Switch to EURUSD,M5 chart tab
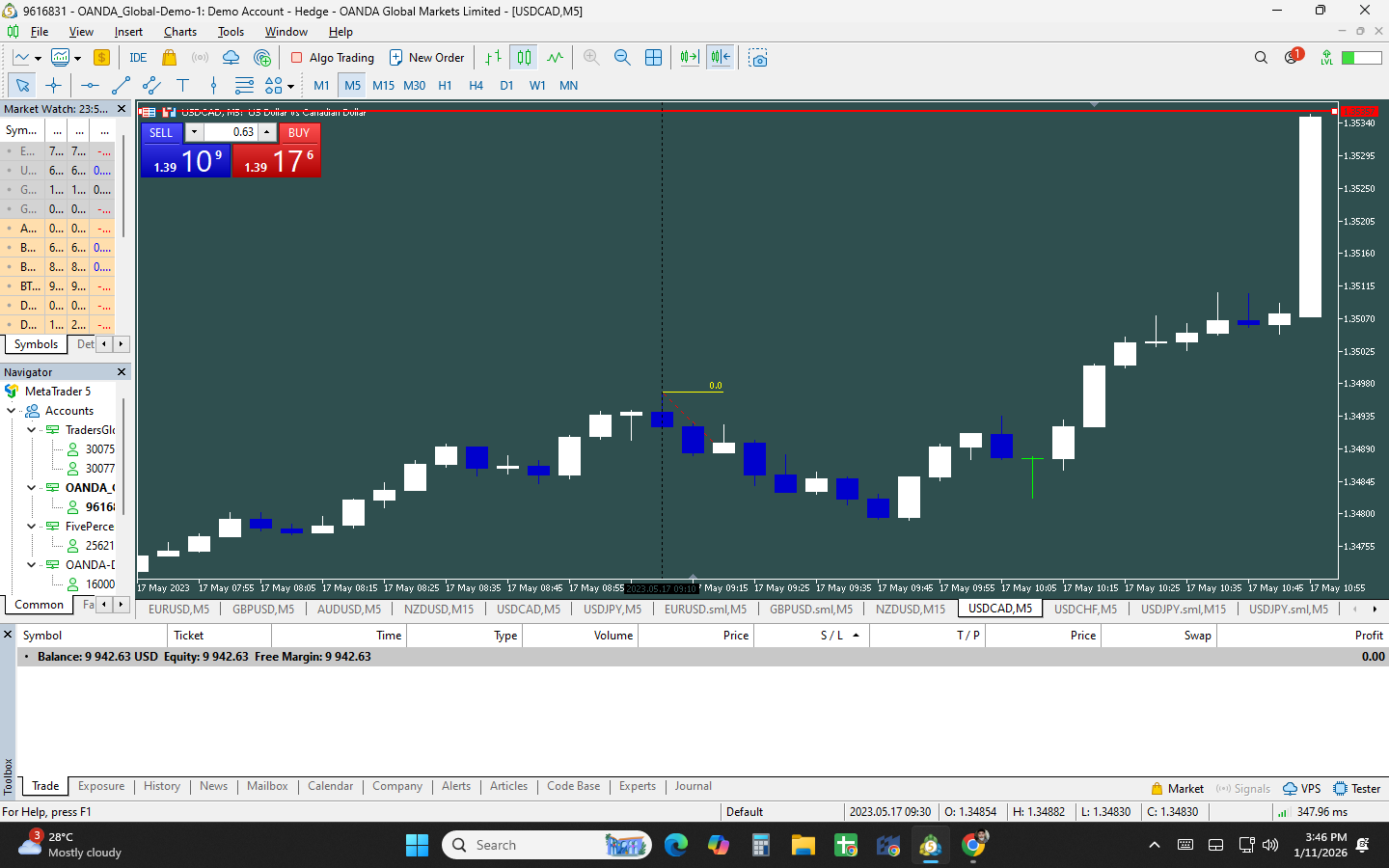Image resolution: width=1389 pixels, height=868 pixels. 178,610
